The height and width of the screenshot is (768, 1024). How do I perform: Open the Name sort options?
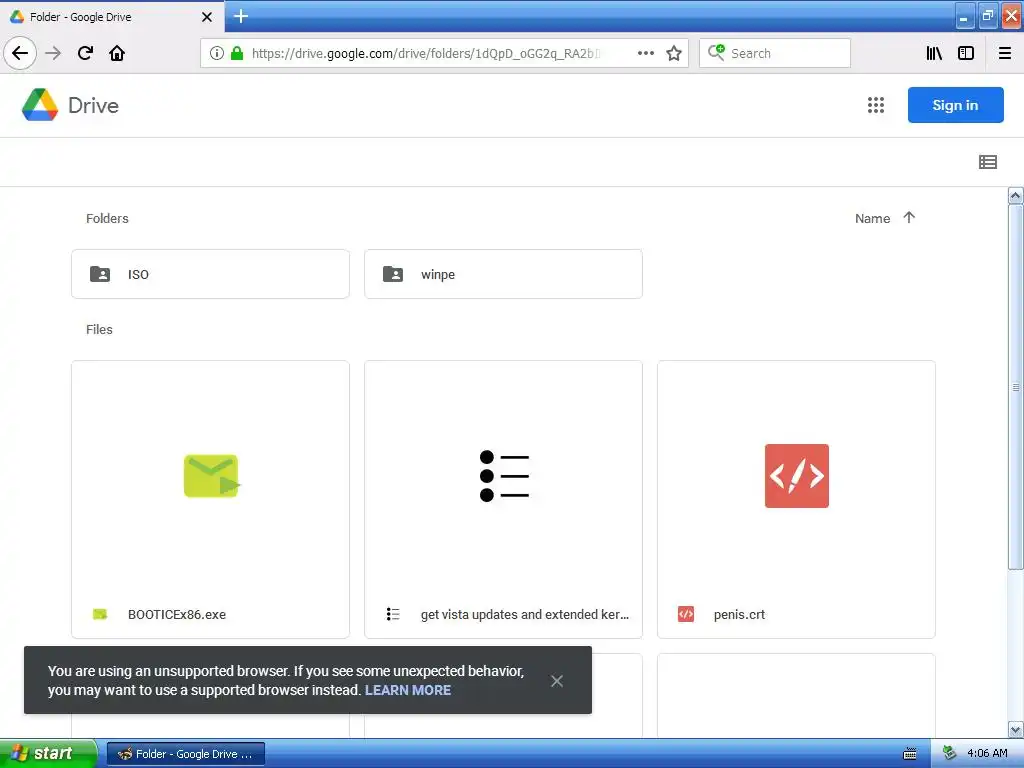(x=872, y=219)
